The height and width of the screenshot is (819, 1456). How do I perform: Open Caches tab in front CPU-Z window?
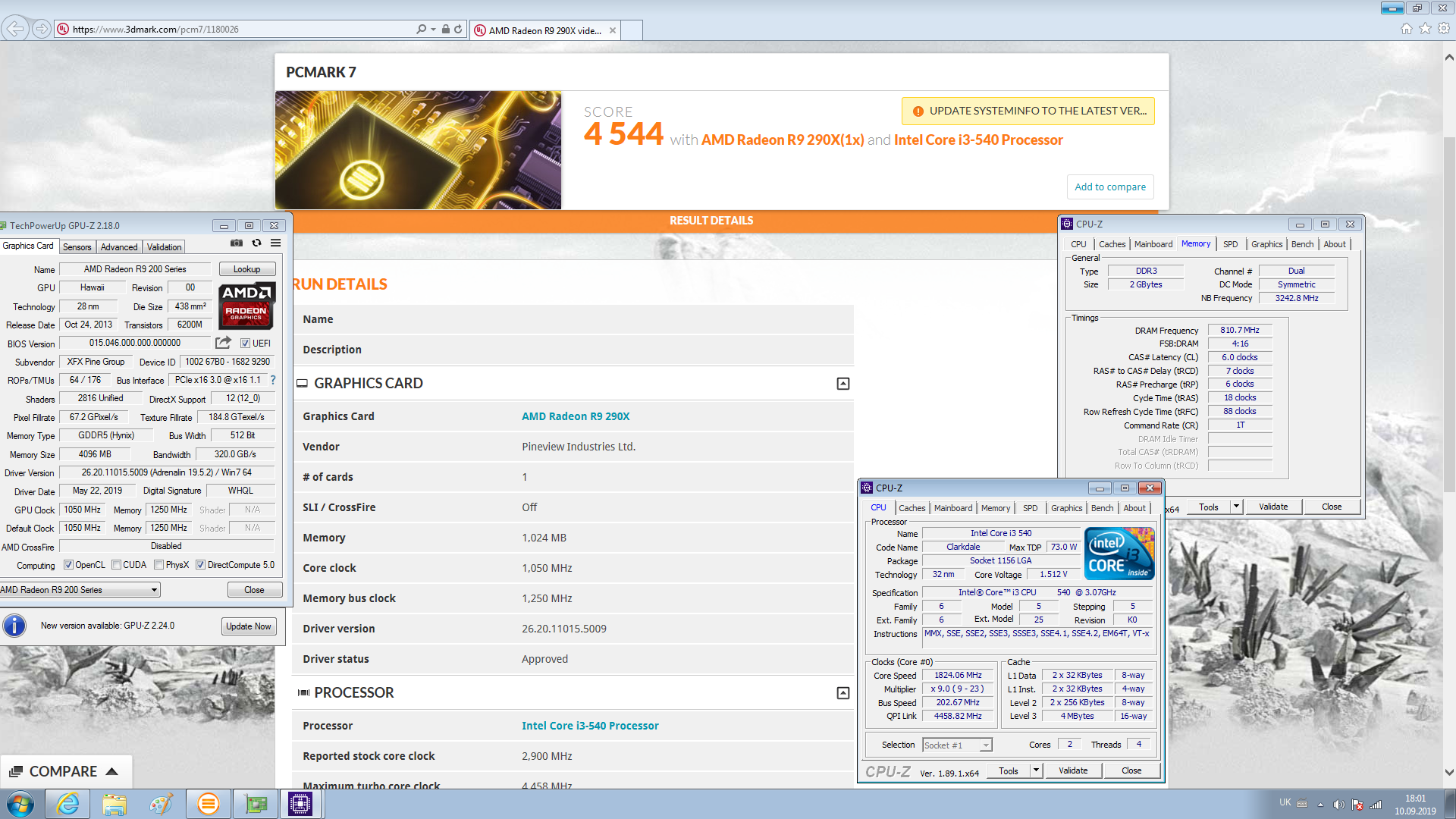[912, 508]
